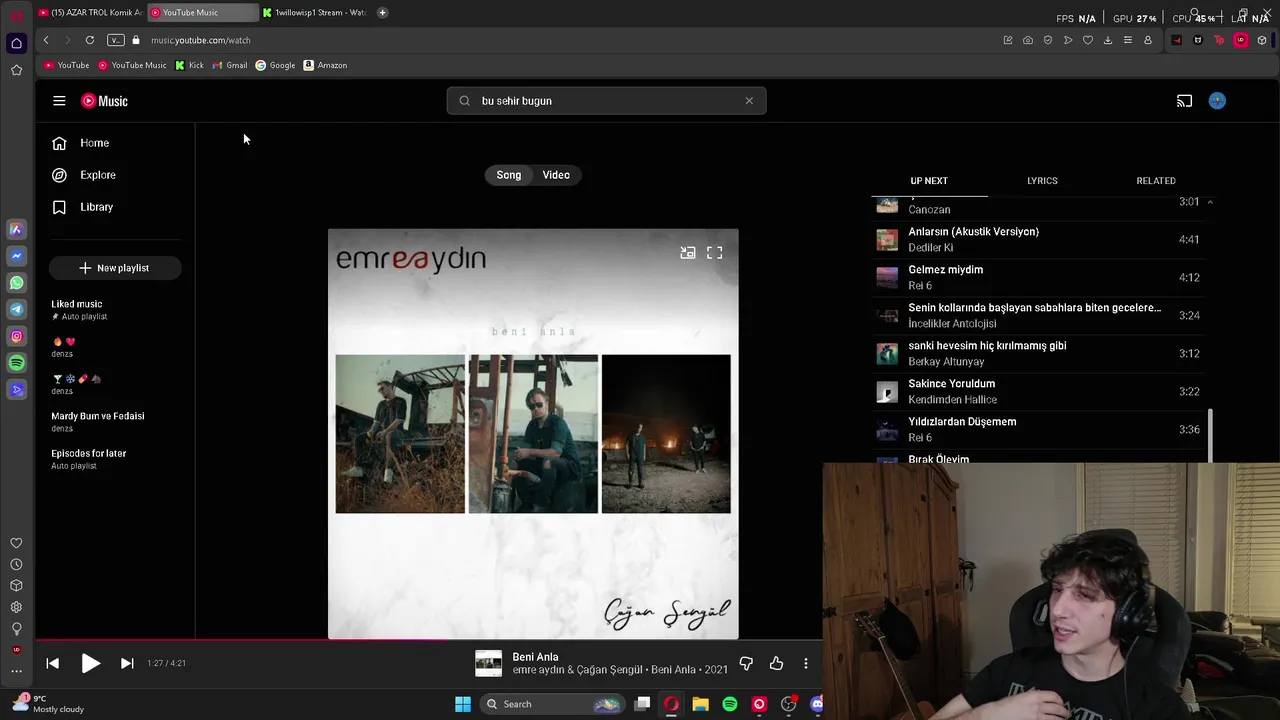Skip to the previous track
The image size is (1280, 720).
53,663
